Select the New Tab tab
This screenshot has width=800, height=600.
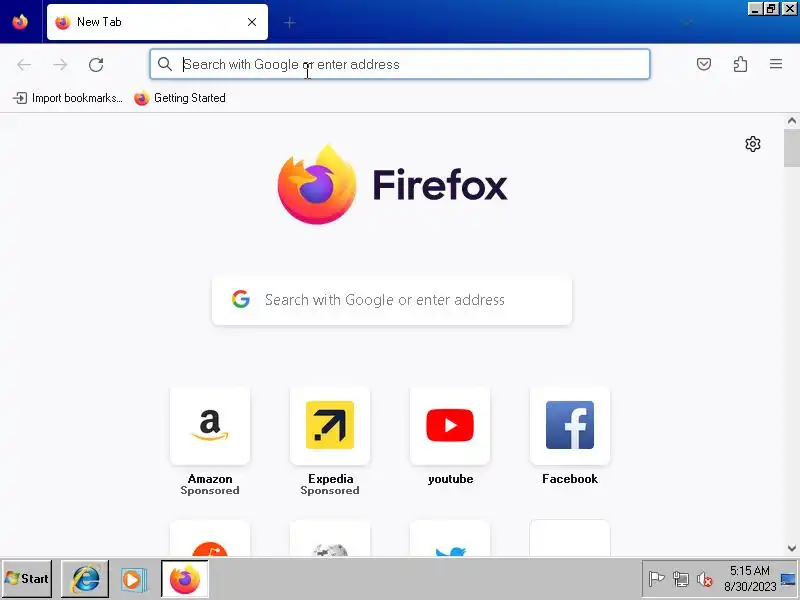[x=157, y=22]
